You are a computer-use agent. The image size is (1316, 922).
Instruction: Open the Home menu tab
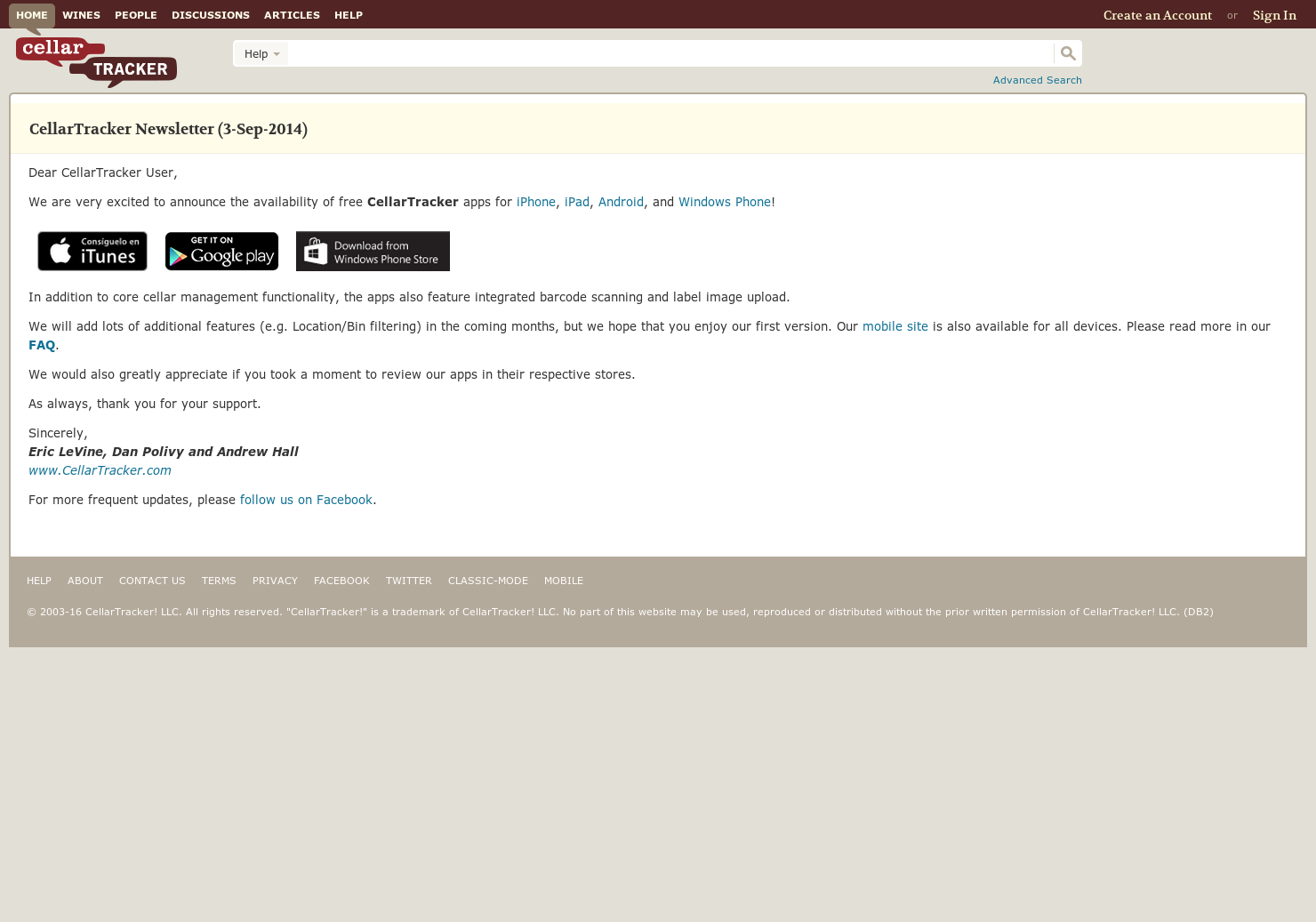click(x=32, y=15)
